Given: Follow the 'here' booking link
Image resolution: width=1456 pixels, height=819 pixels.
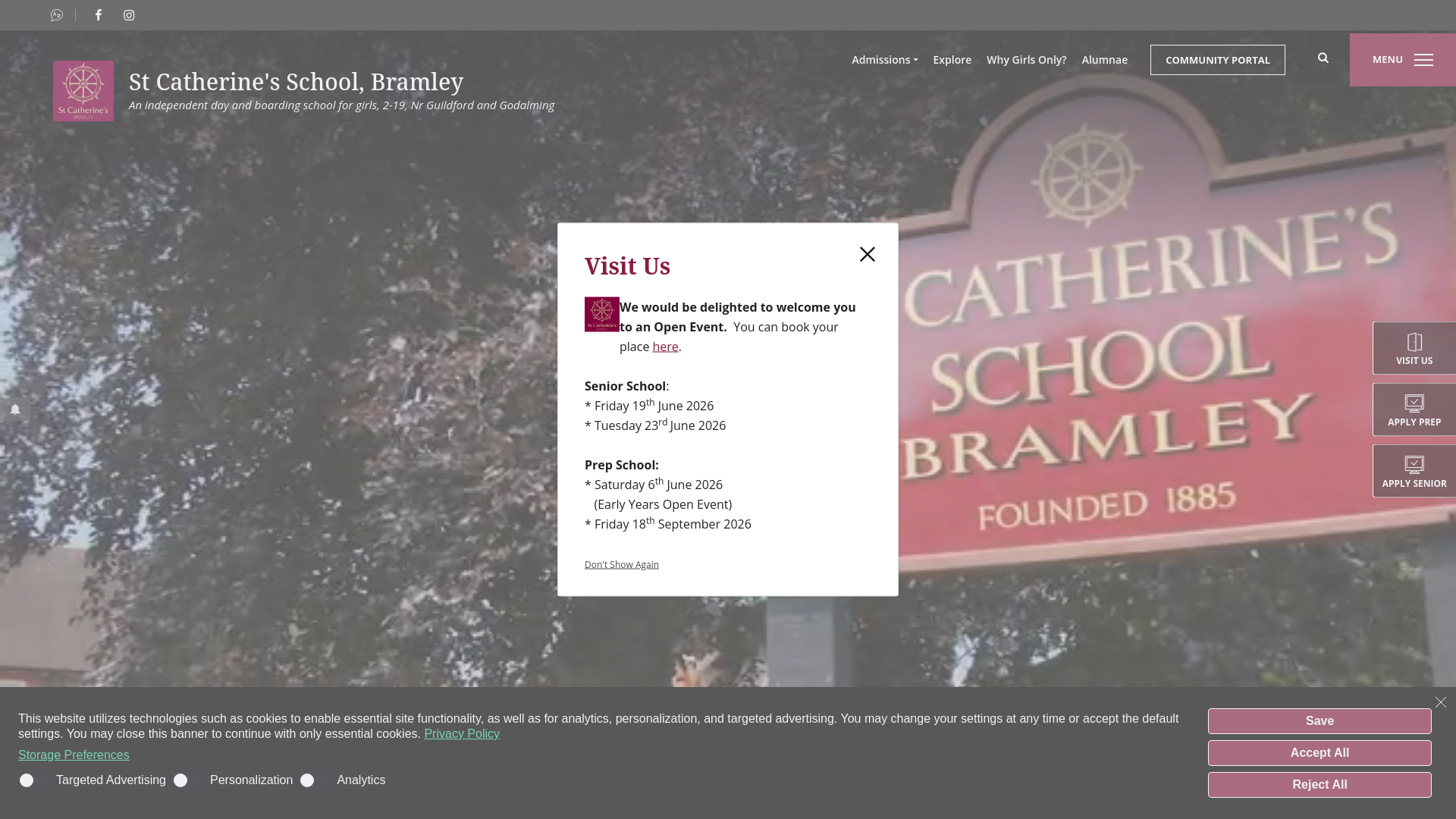Looking at the screenshot, I should point(665,347).
